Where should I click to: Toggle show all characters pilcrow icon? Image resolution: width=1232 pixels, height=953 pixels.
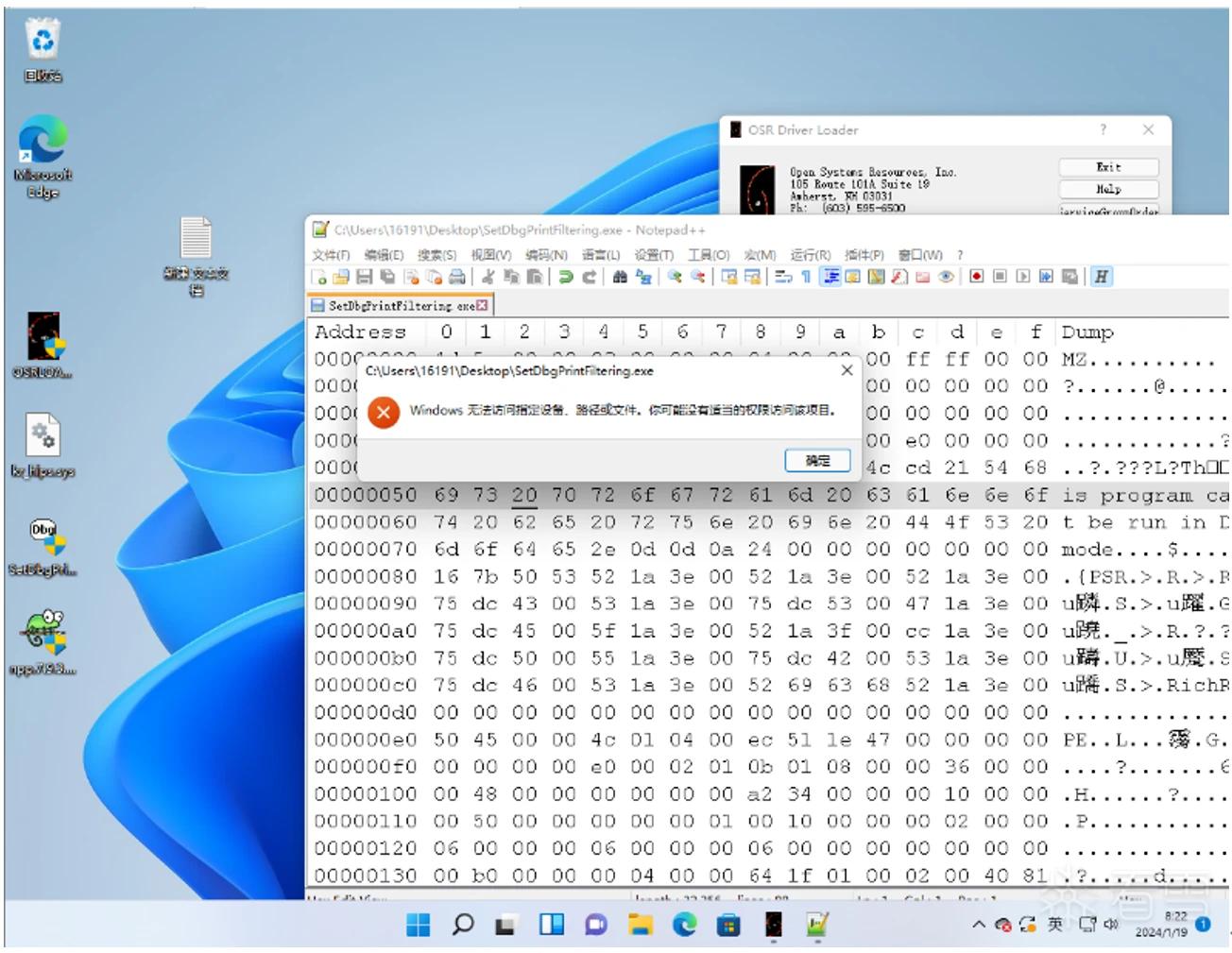[x=806, y=277]
